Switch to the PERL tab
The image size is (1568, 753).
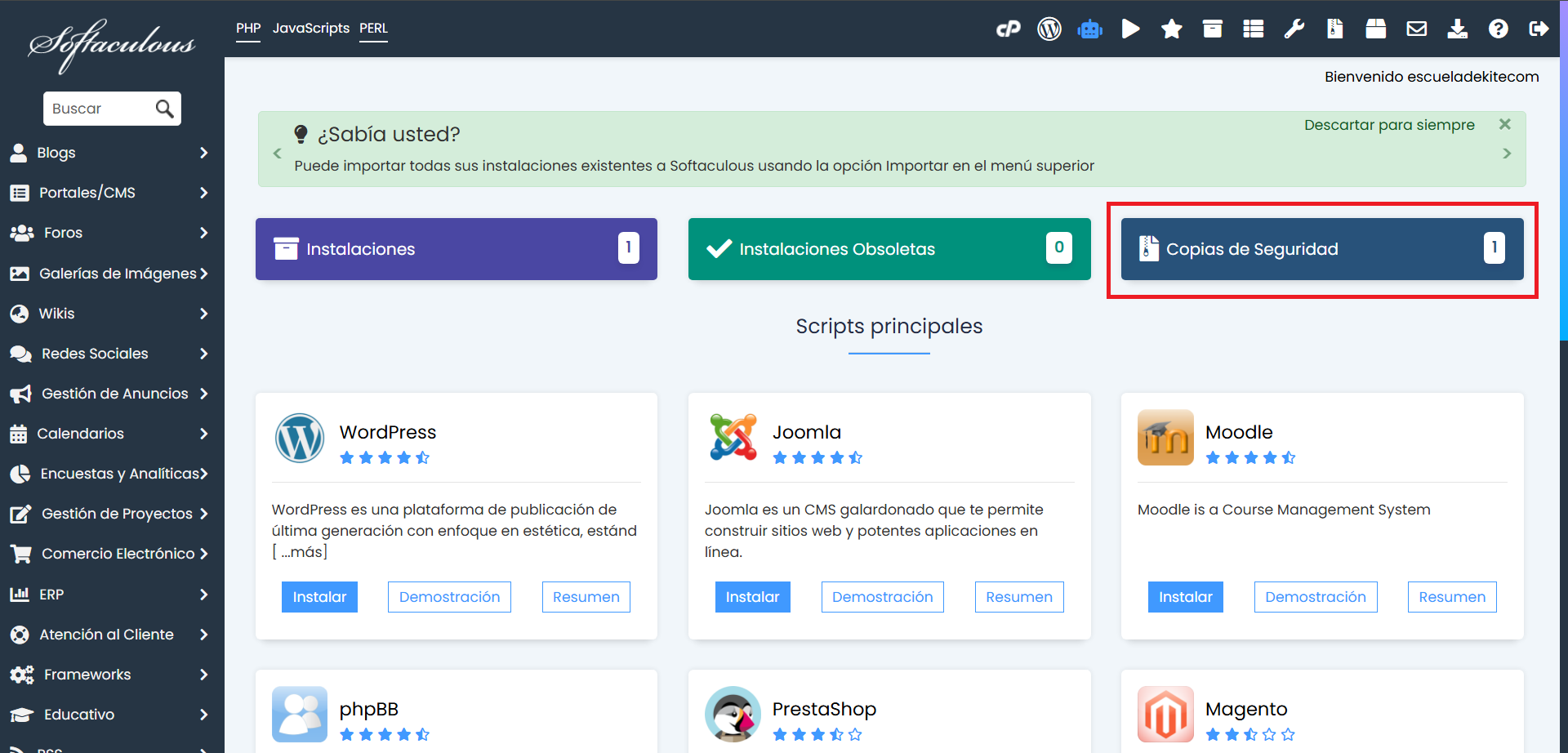coord(373,29)
